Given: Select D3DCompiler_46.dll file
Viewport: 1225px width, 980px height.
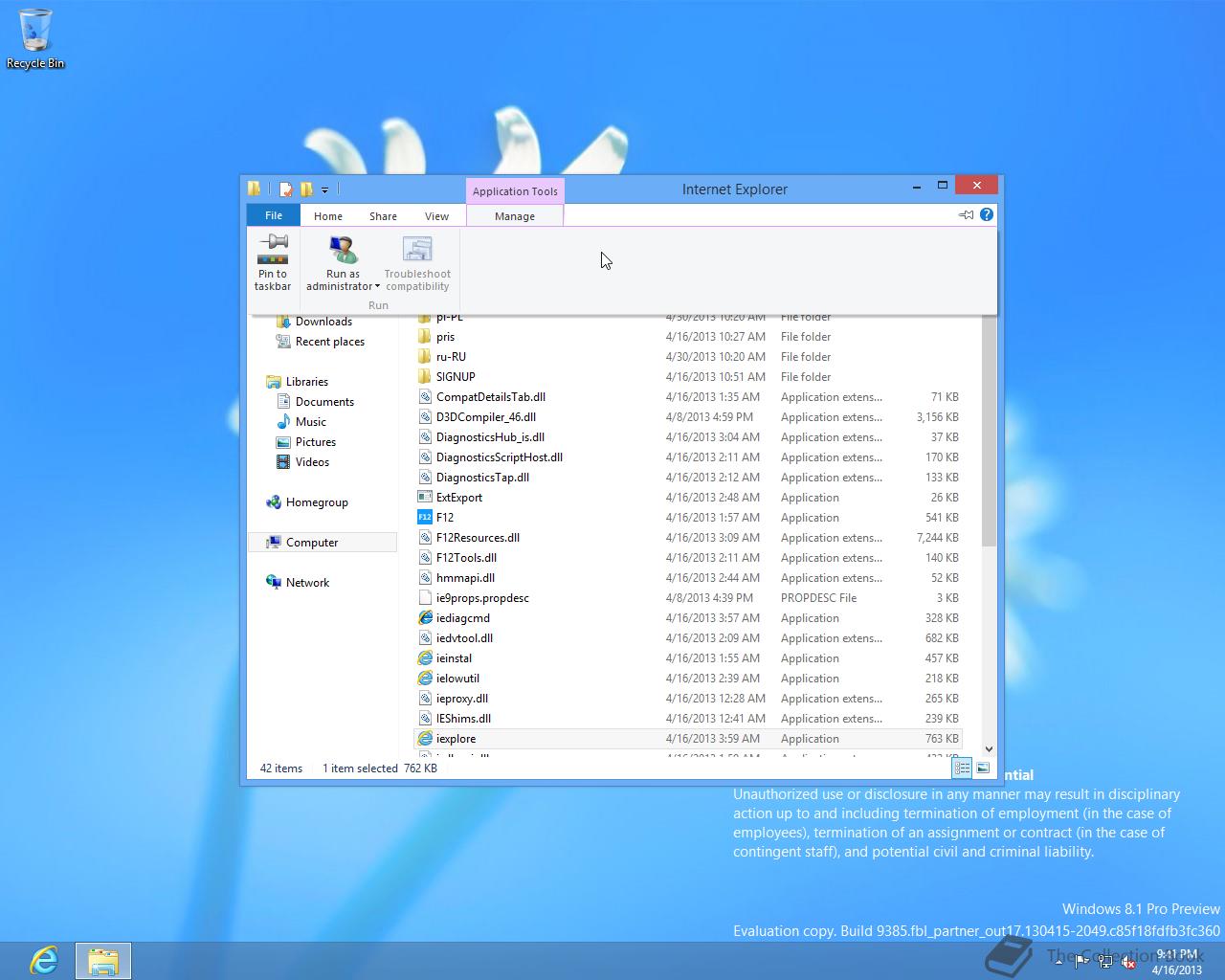Looking at the screenshot, I should point(687,417).
